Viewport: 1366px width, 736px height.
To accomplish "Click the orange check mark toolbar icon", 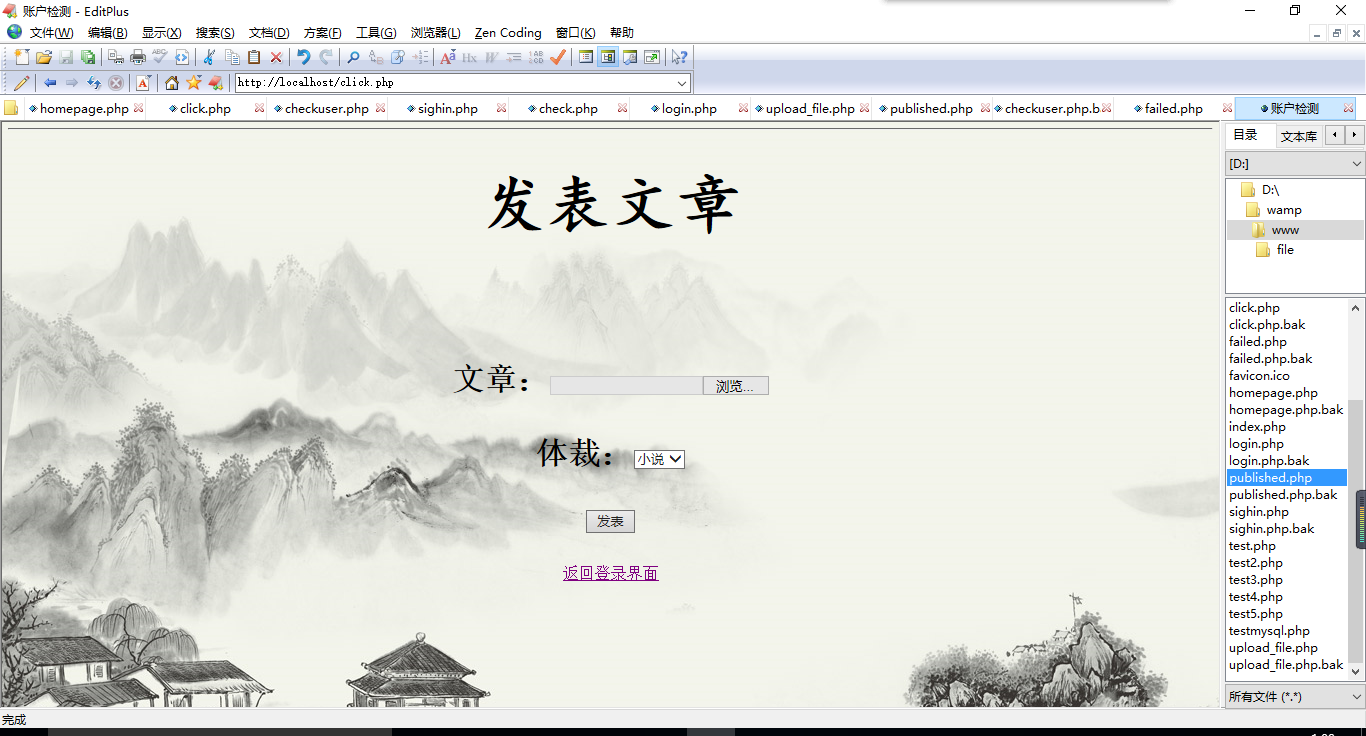I will 557,57.
